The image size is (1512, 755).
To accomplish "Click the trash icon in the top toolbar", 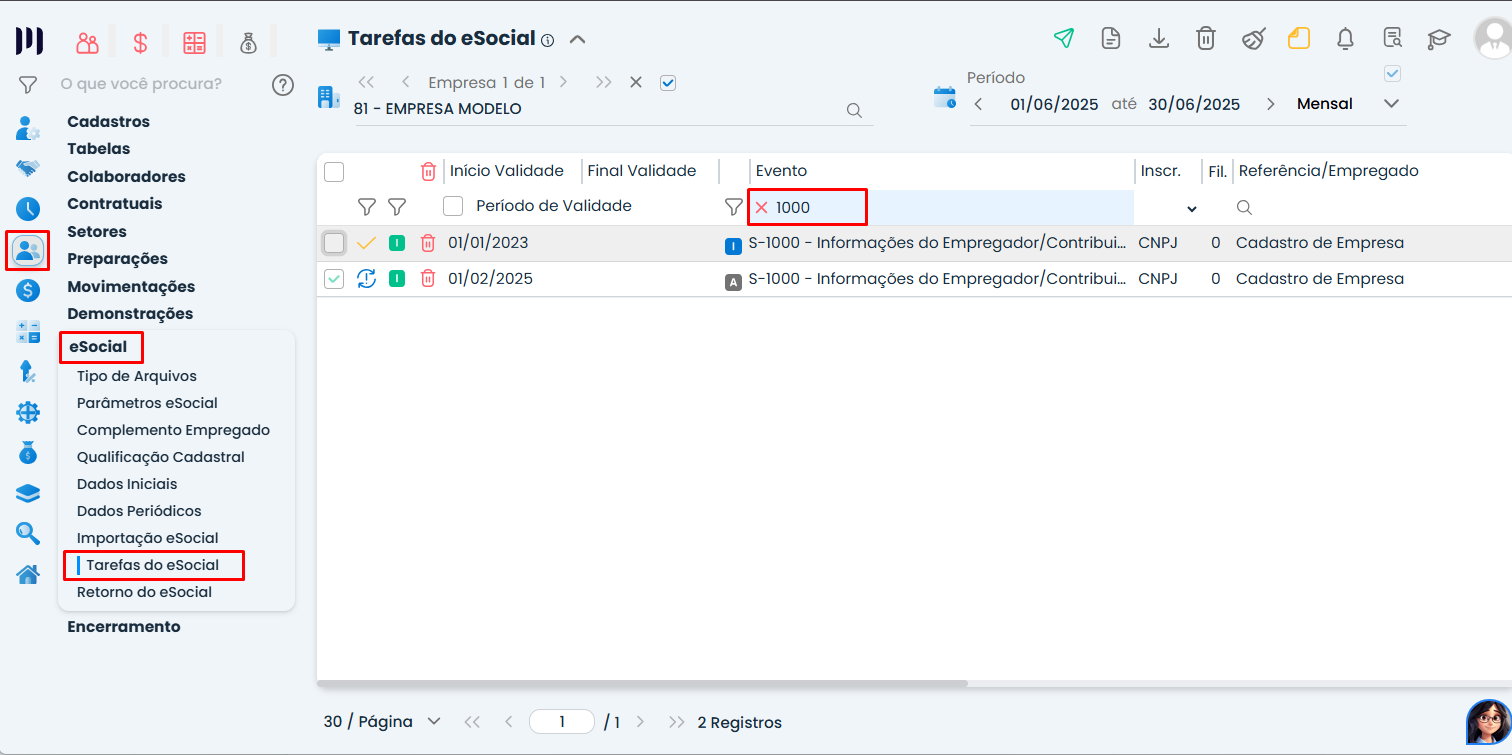I will tap(1206, 39).
